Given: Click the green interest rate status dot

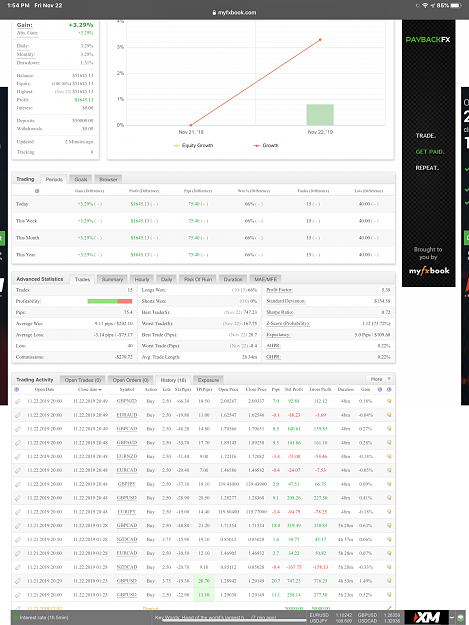Looking at the screenshot, I should tap(16, 617).
